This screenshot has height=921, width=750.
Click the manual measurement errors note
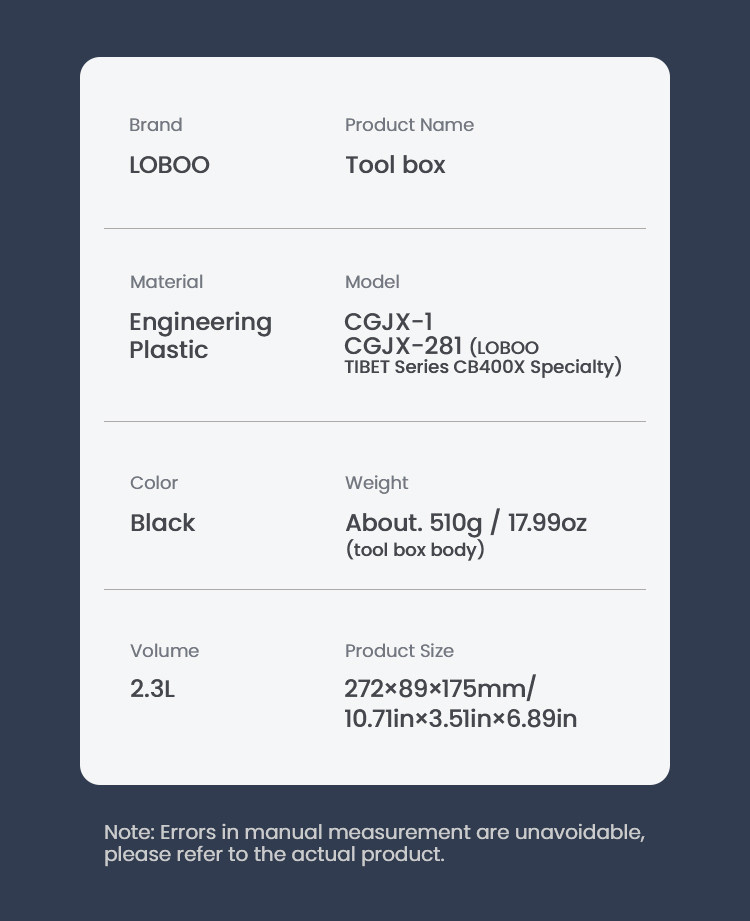coord(374,843)
